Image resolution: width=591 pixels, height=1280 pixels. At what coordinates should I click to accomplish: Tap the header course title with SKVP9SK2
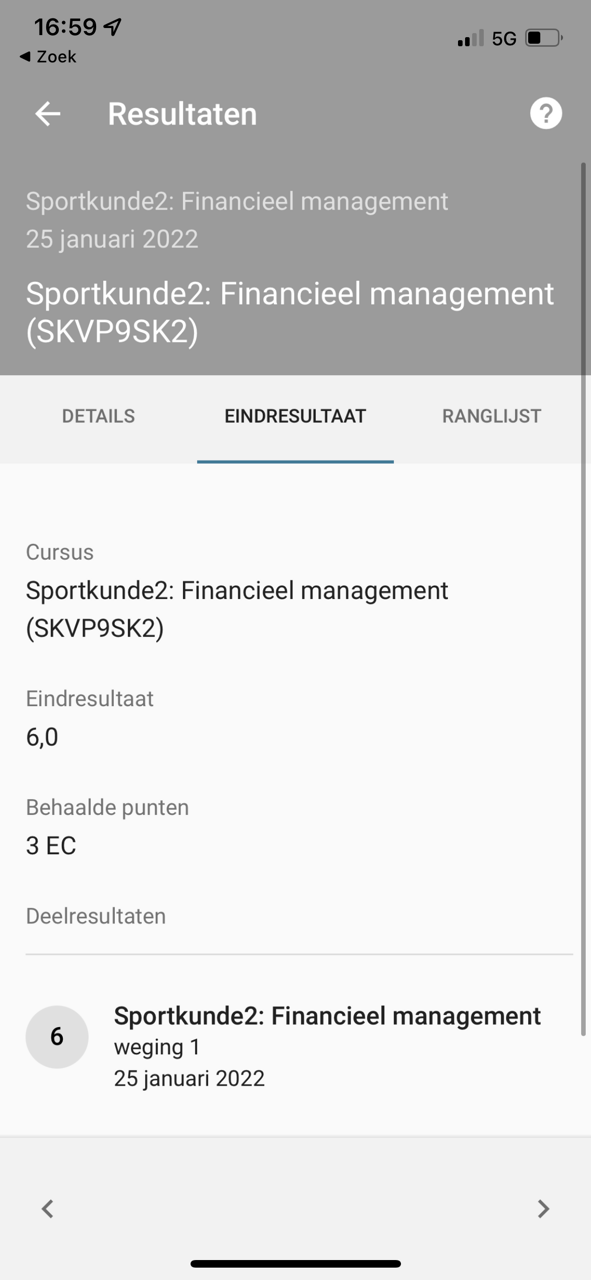[x=290, y=313]
